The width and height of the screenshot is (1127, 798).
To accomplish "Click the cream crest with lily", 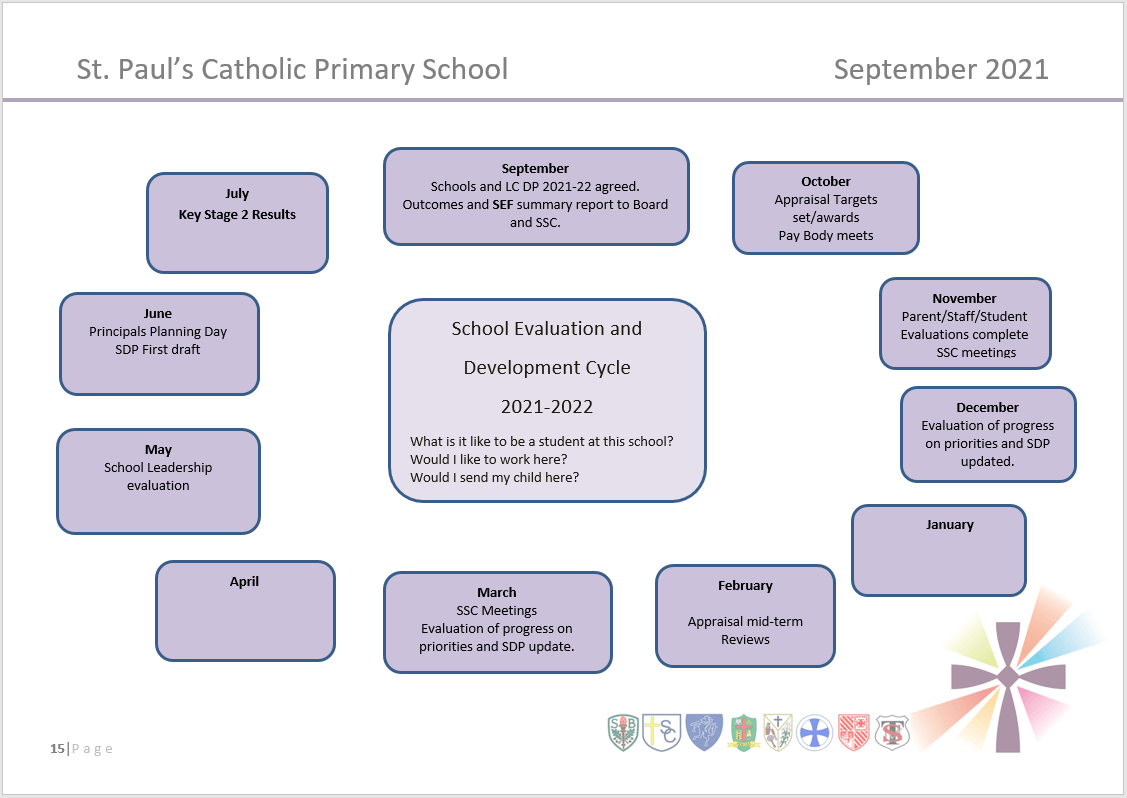I will [778, 733].
